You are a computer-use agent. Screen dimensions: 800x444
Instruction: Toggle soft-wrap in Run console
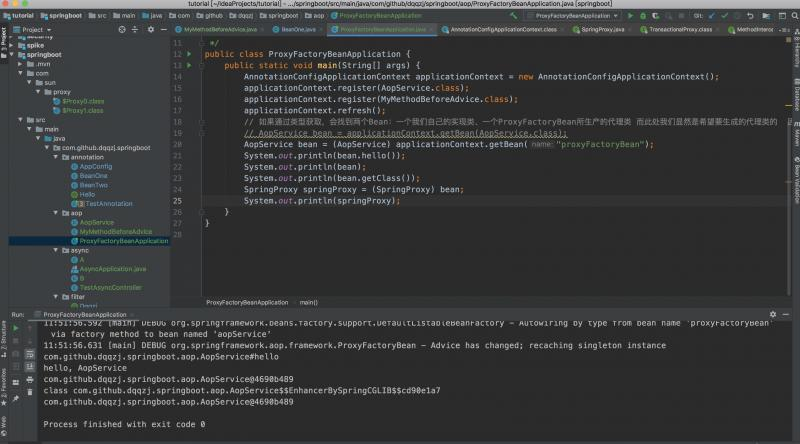pos(30,354)
